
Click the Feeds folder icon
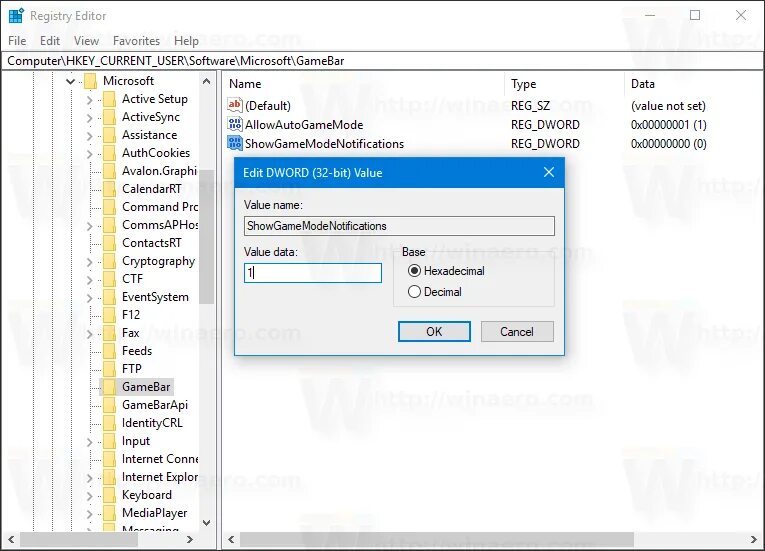point(109,351)
